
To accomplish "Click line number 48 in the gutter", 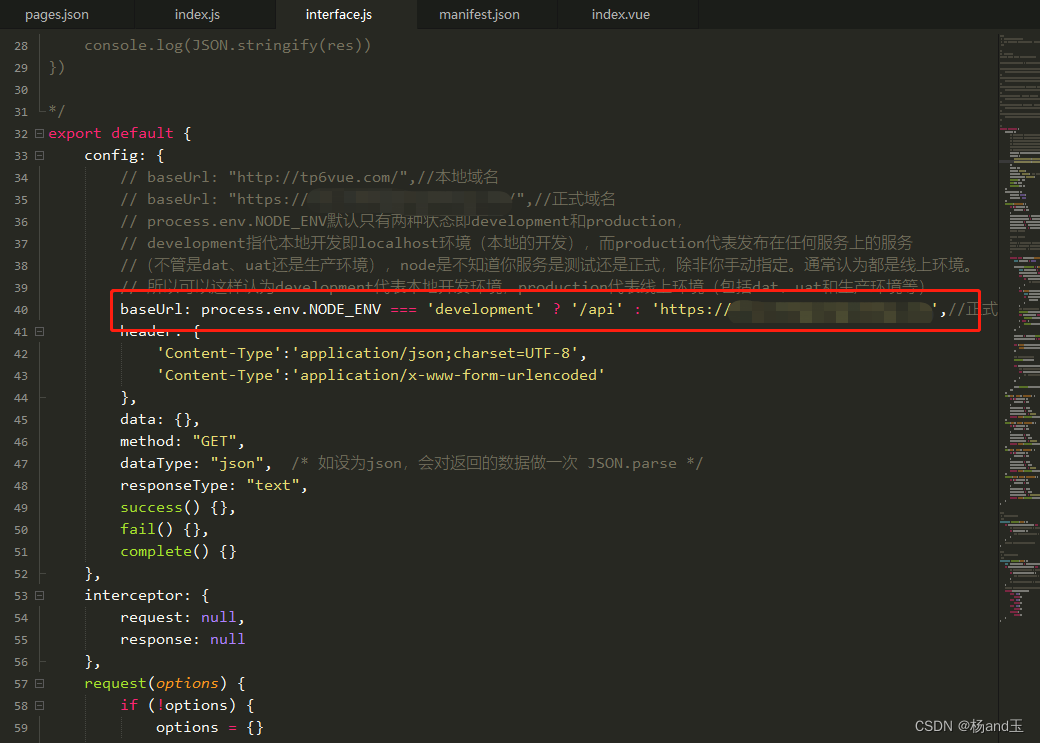I will coord(21,486).
